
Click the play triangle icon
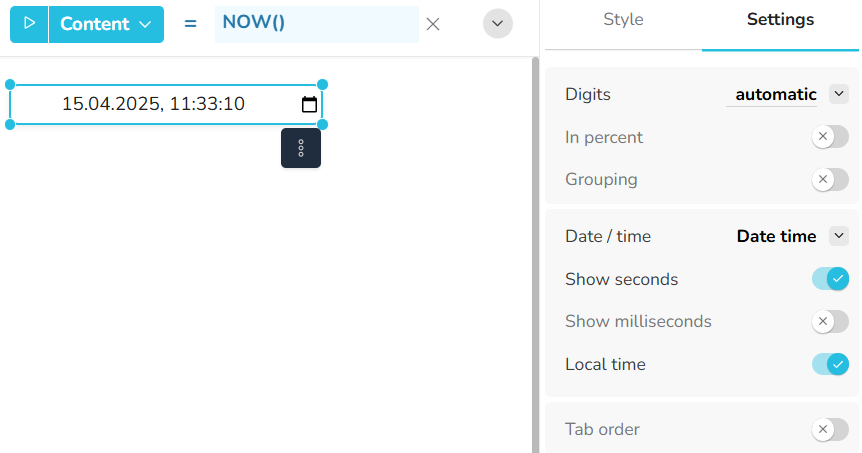[29, 23]
